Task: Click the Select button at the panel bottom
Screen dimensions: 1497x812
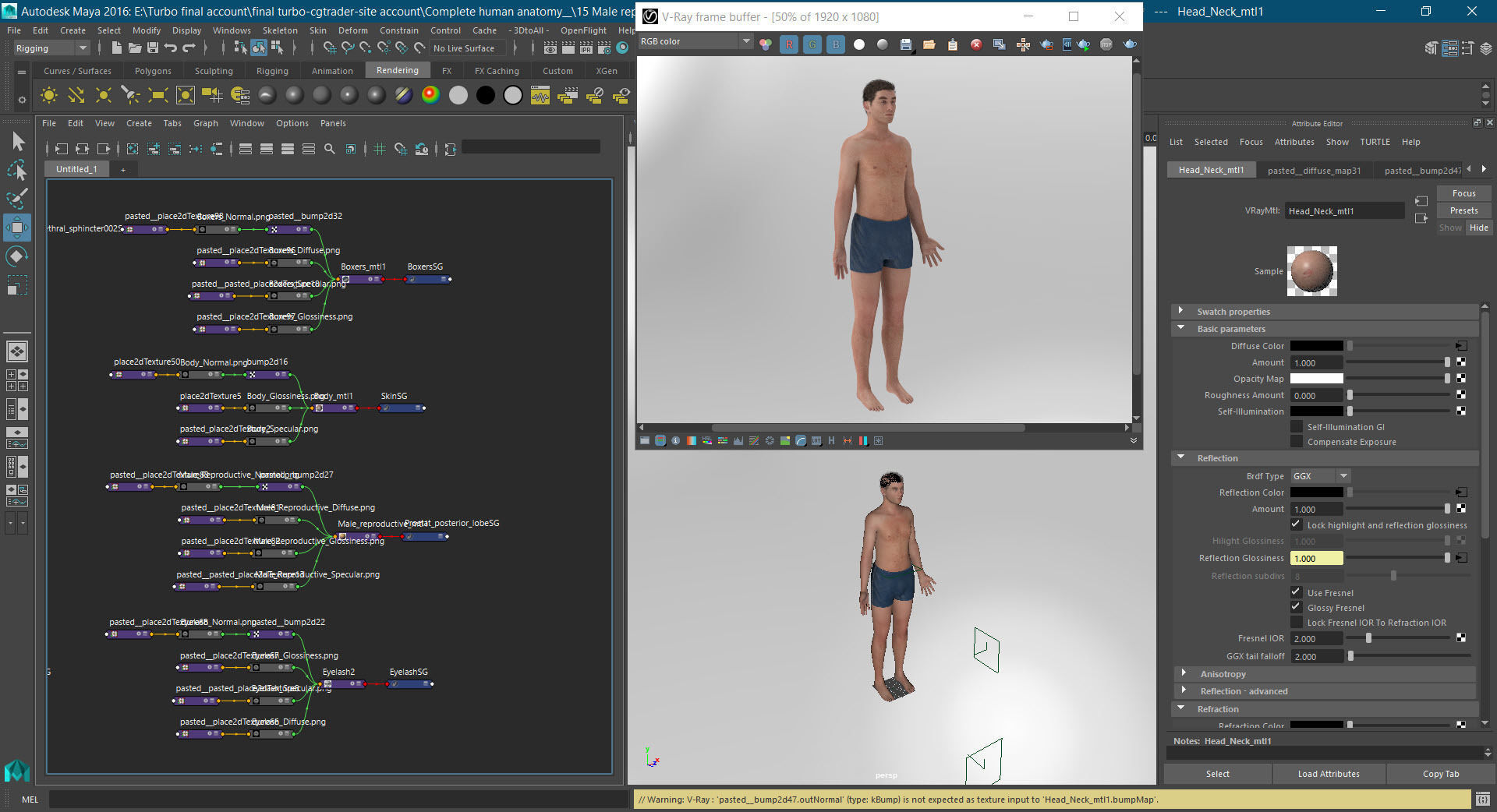Action: click(x=1217, y=774)
